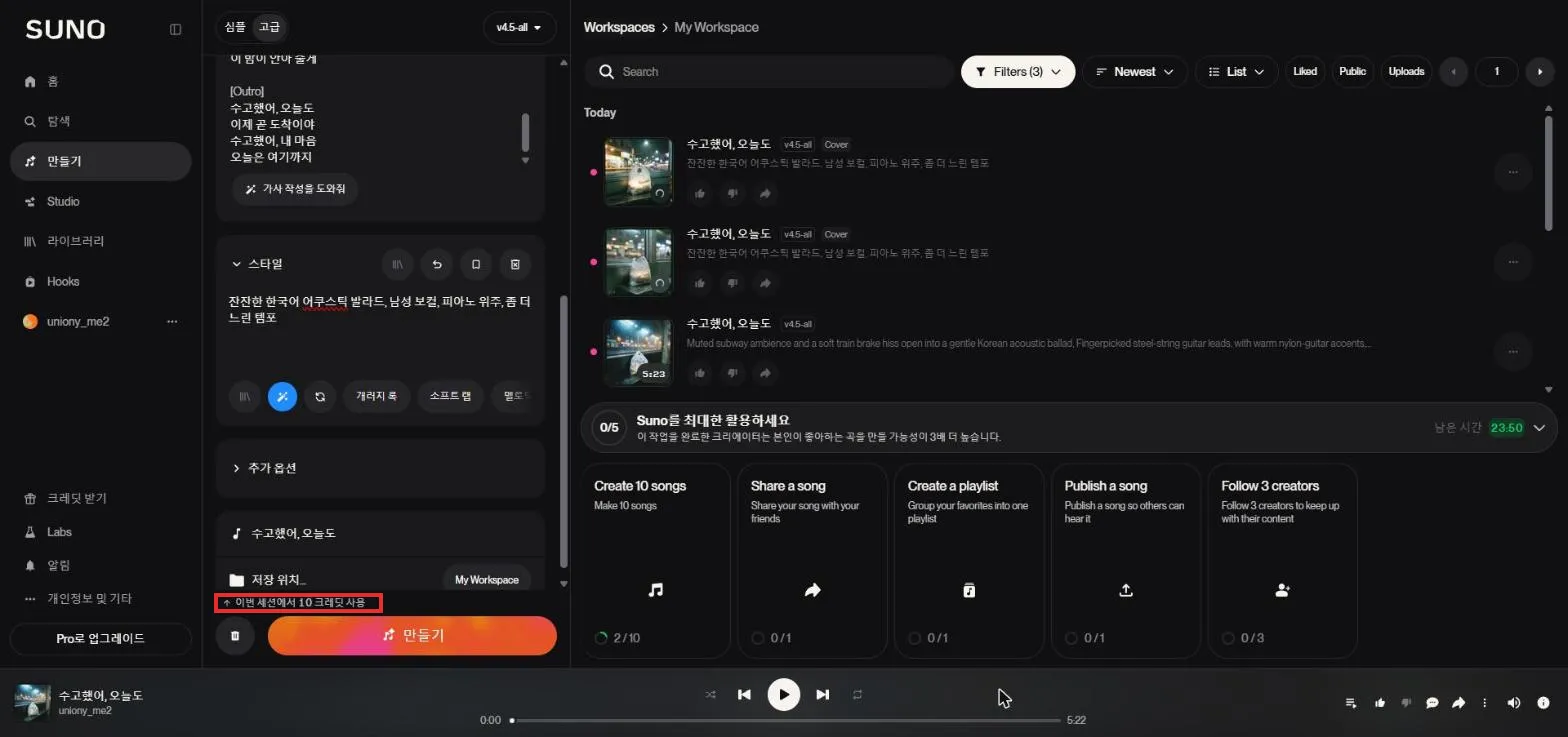Go to 라이브러리 in the sidebar
This screenshot has height=737, width=1568.
(100, 241)
